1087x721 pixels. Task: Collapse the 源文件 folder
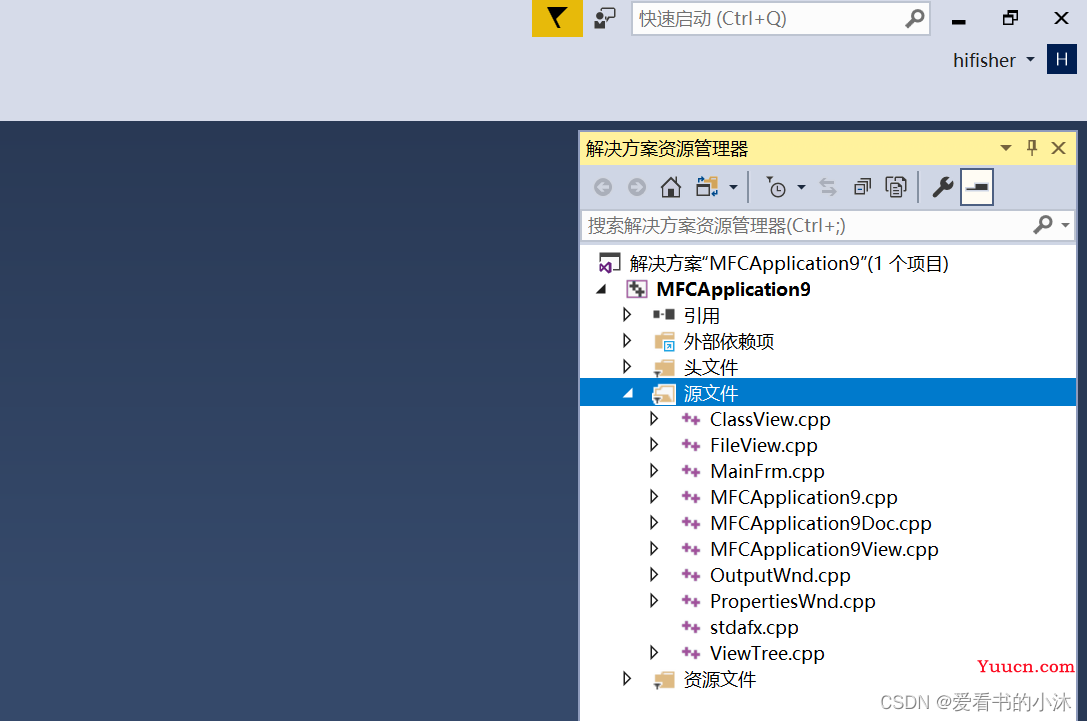point(628,393)
